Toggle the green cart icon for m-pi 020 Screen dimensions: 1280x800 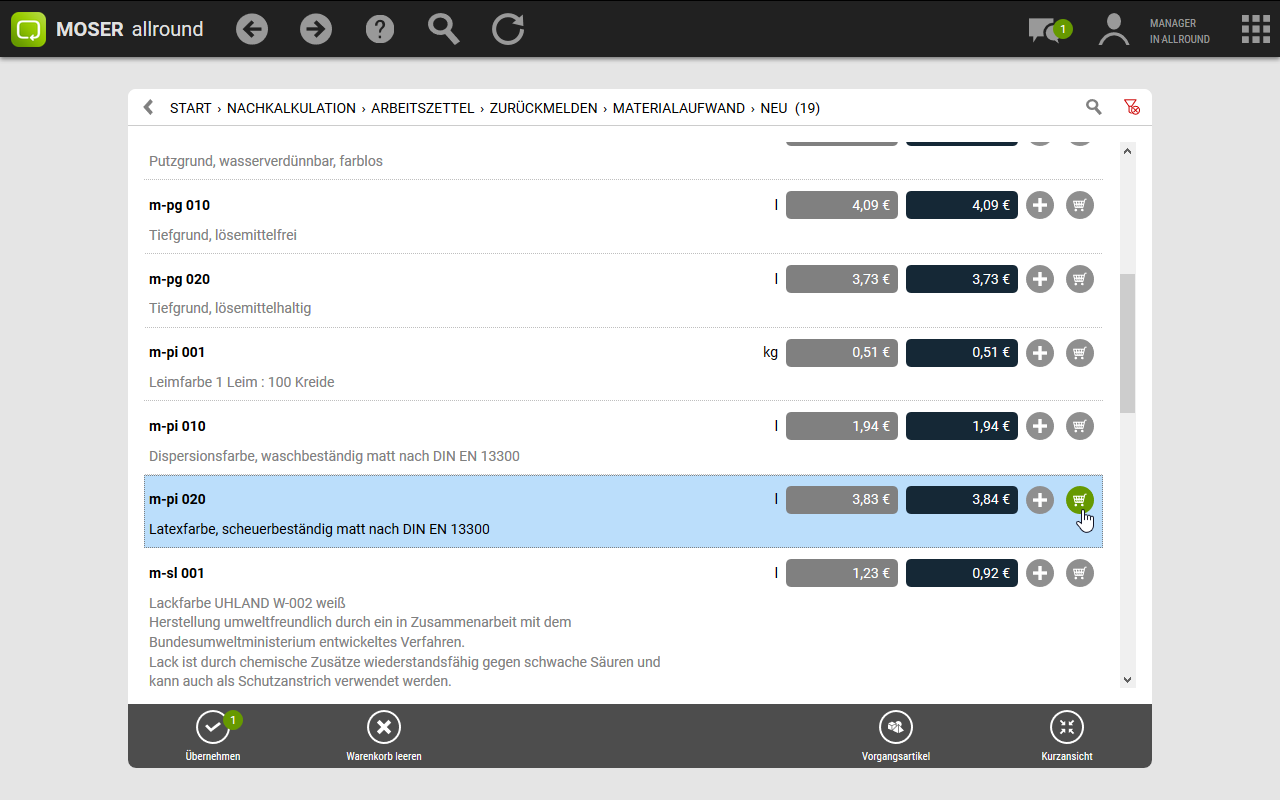point(1079,500)
